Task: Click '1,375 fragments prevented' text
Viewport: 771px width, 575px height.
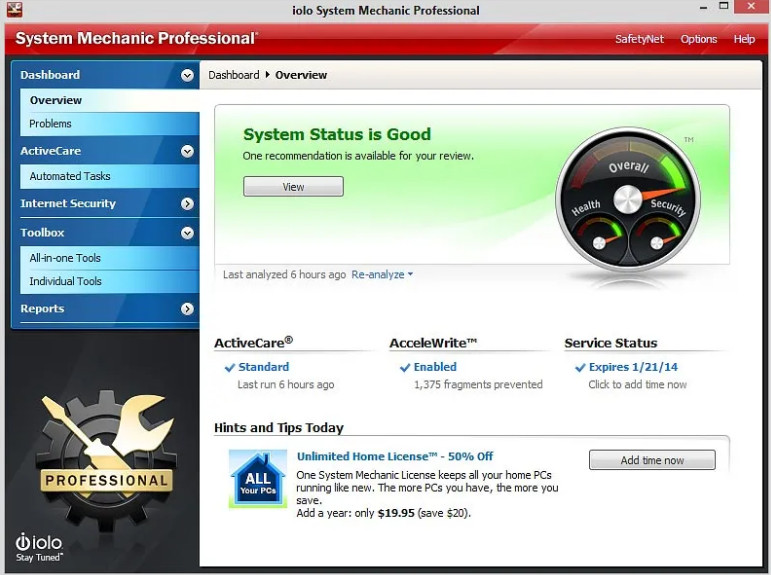Action: pyautogui.click(x=478, y=385)
